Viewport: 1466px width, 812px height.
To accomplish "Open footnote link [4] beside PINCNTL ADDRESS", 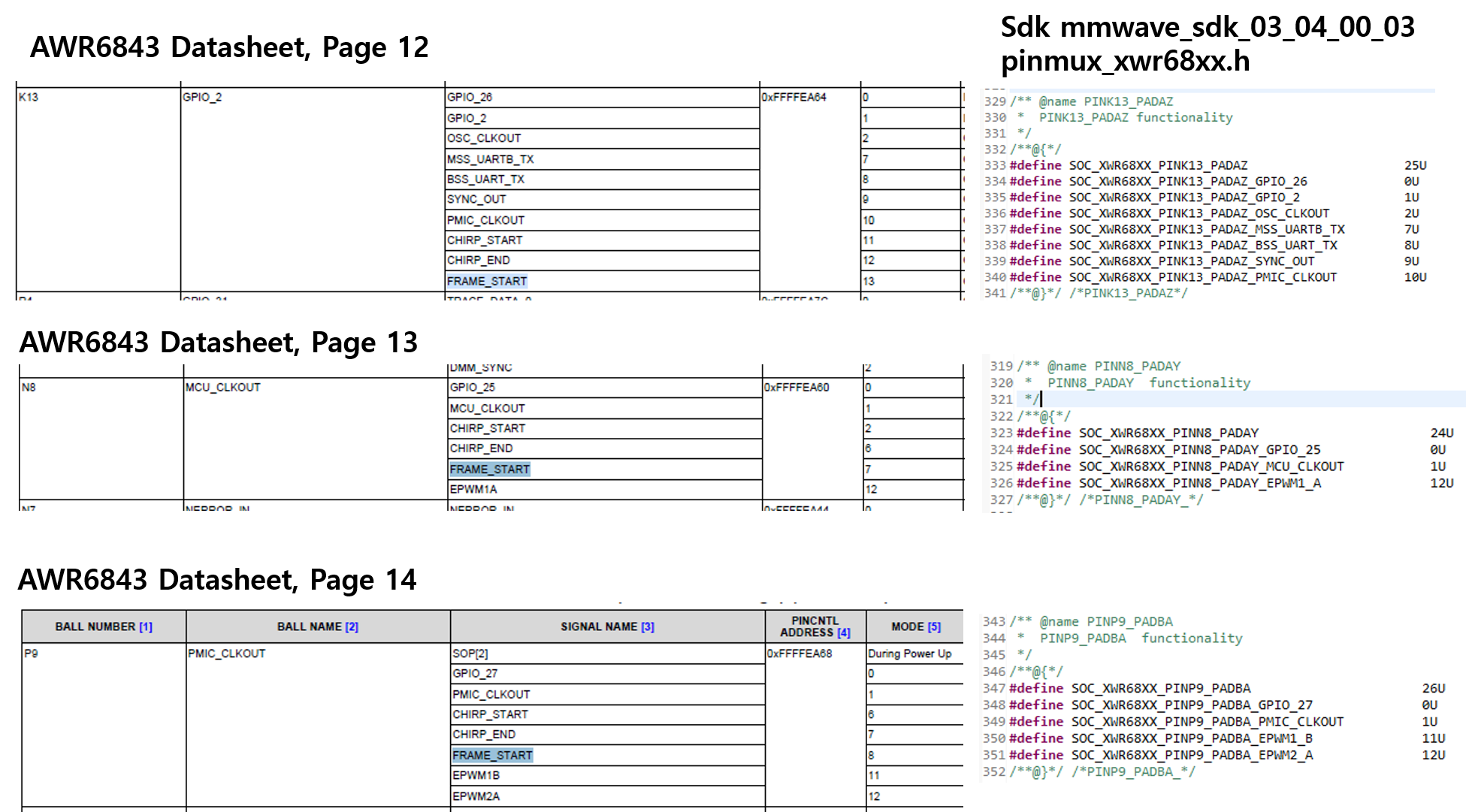I will (844, 632).
